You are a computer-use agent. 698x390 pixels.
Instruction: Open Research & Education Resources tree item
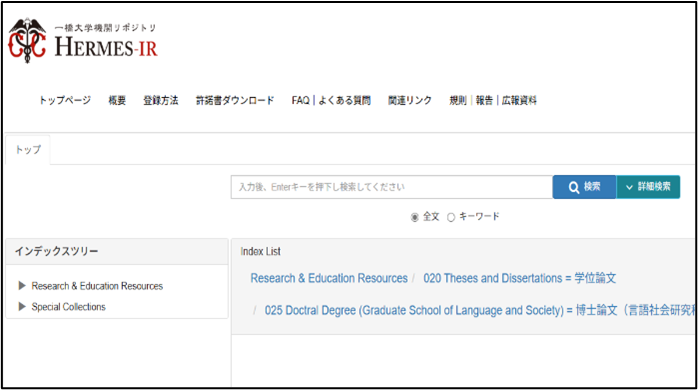pos(97,286)
